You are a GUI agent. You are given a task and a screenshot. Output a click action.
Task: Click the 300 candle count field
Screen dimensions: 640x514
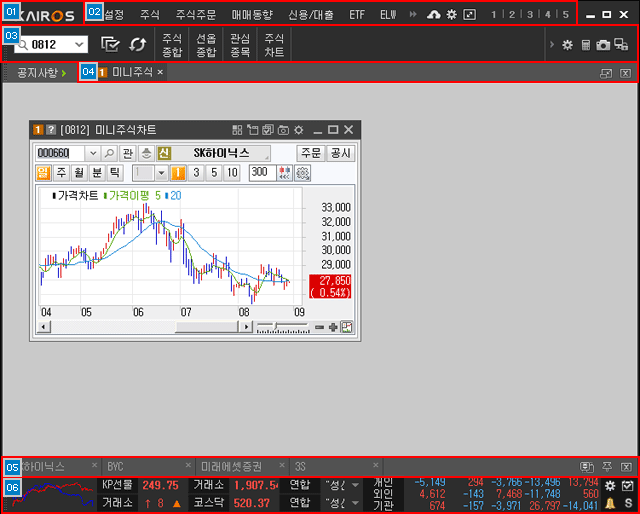pos(262,173)
